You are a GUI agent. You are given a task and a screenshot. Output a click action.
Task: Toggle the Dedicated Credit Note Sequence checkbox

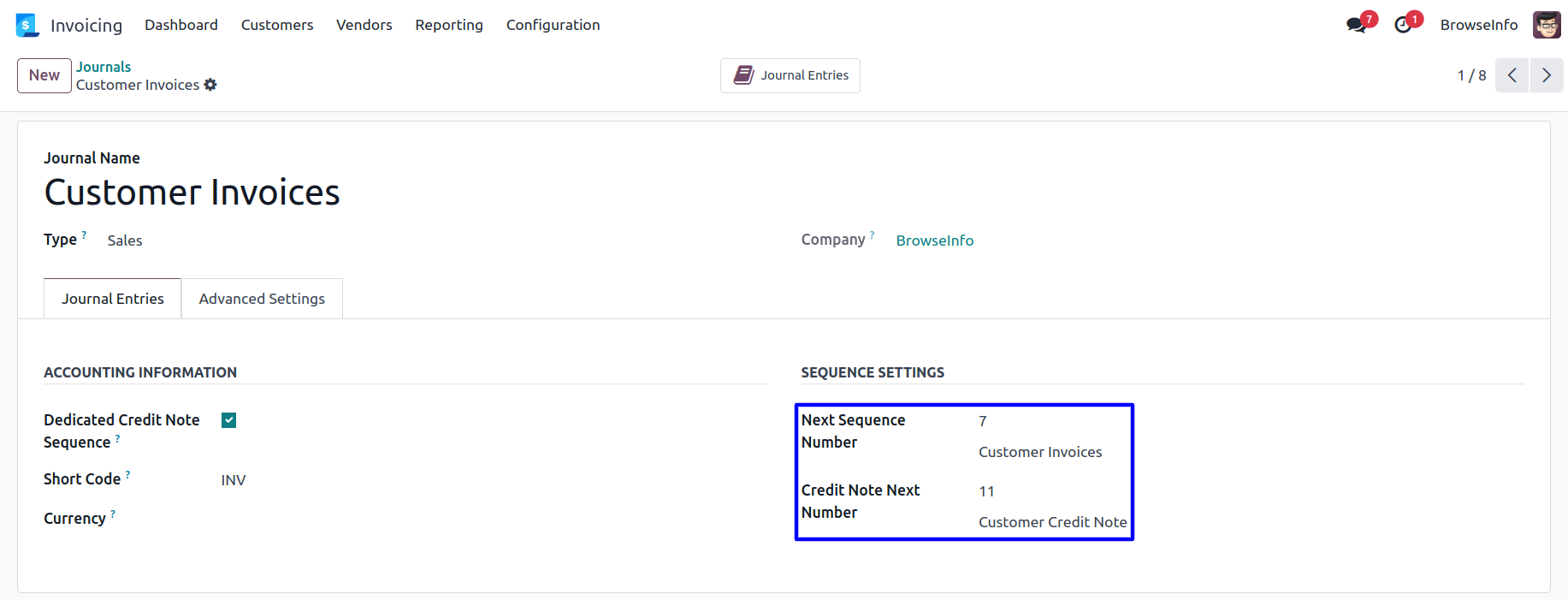tap(228, 420)
